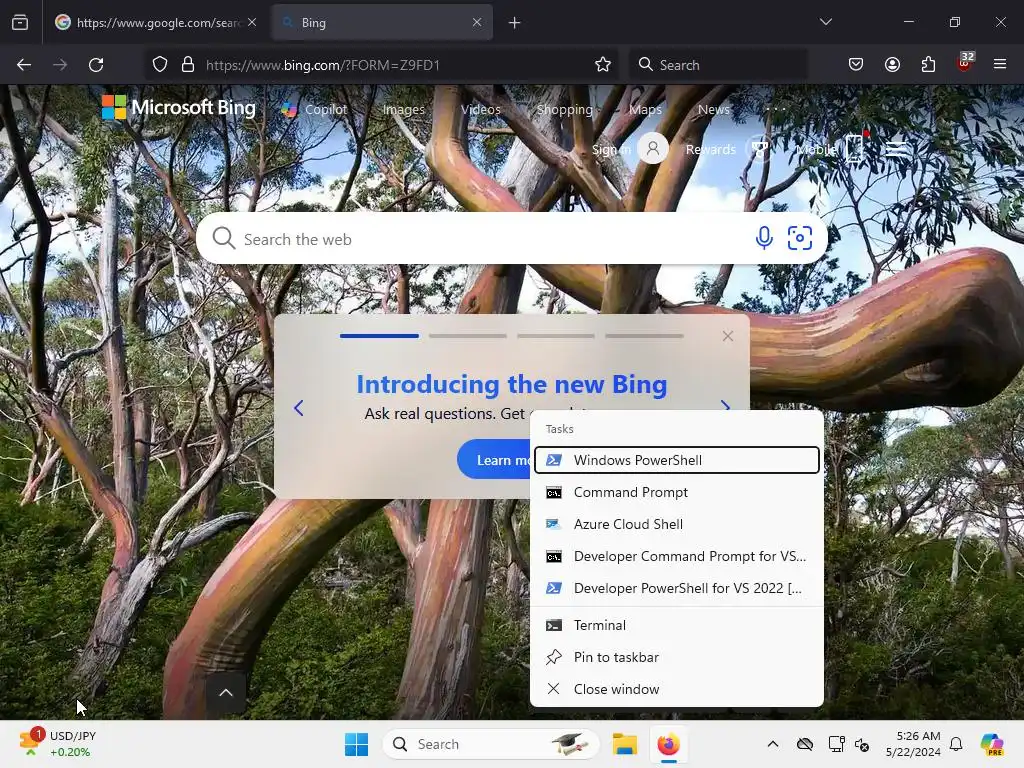Go to previous Bing intro slide
This screenshot has height=768, width=1024.
298,408
